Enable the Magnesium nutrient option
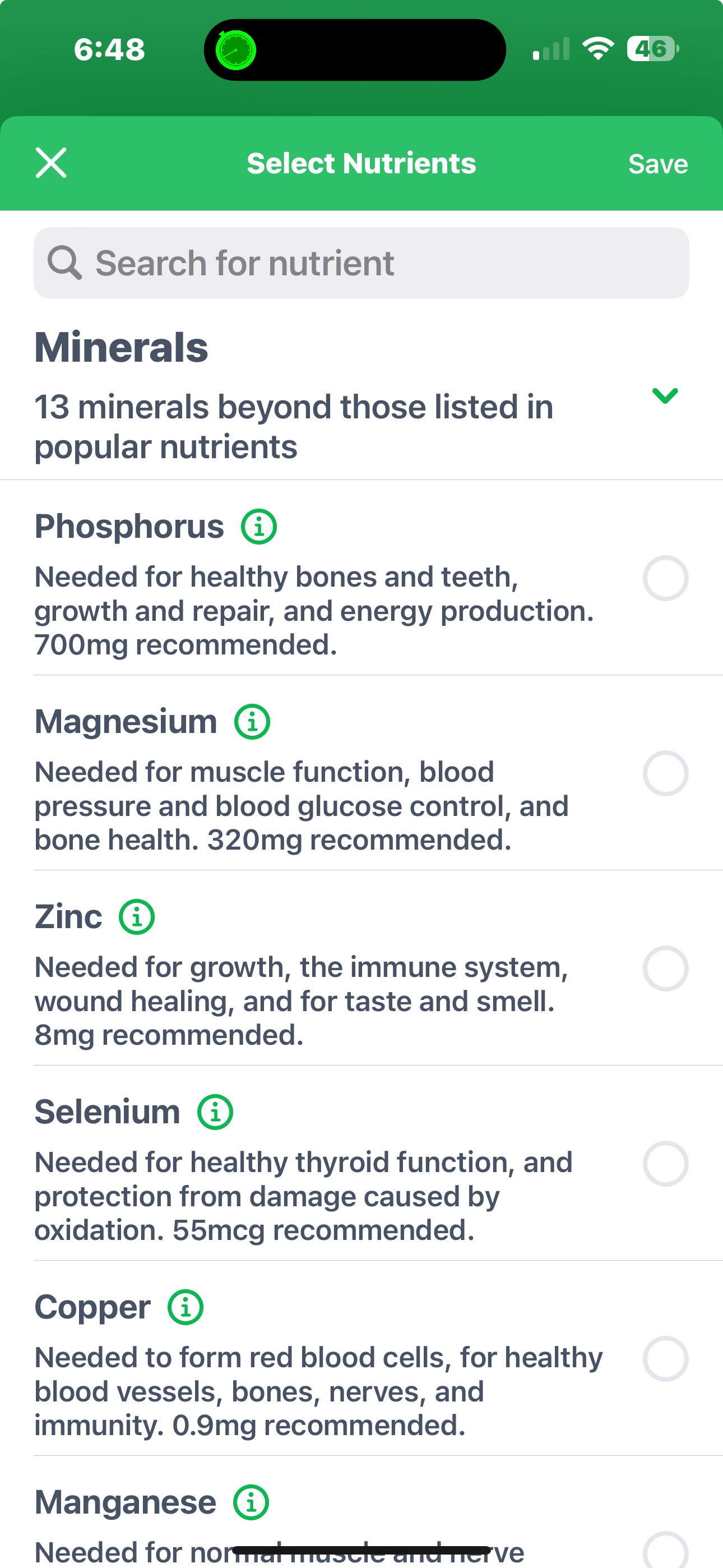Viewport: 723px width, 1568px height. 665,774
